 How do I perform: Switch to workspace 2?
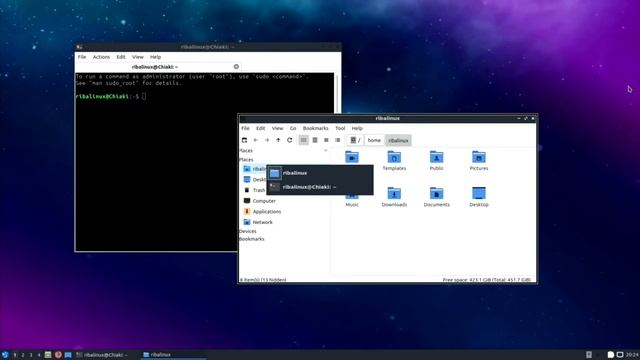tap(23, 355)
